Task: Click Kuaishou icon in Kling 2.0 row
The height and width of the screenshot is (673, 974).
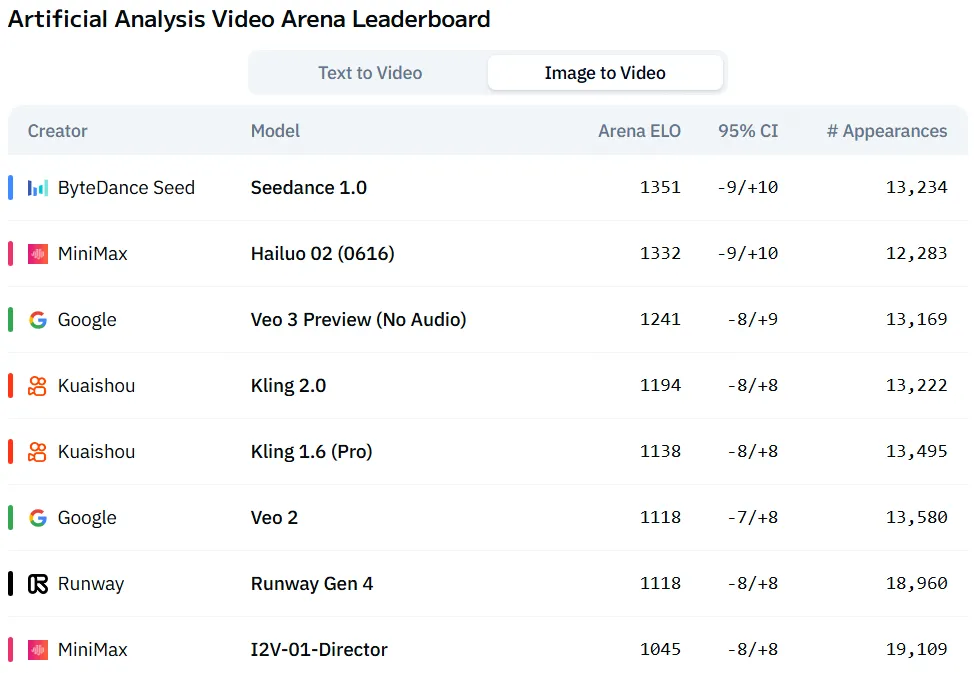Action: (38, 386)
